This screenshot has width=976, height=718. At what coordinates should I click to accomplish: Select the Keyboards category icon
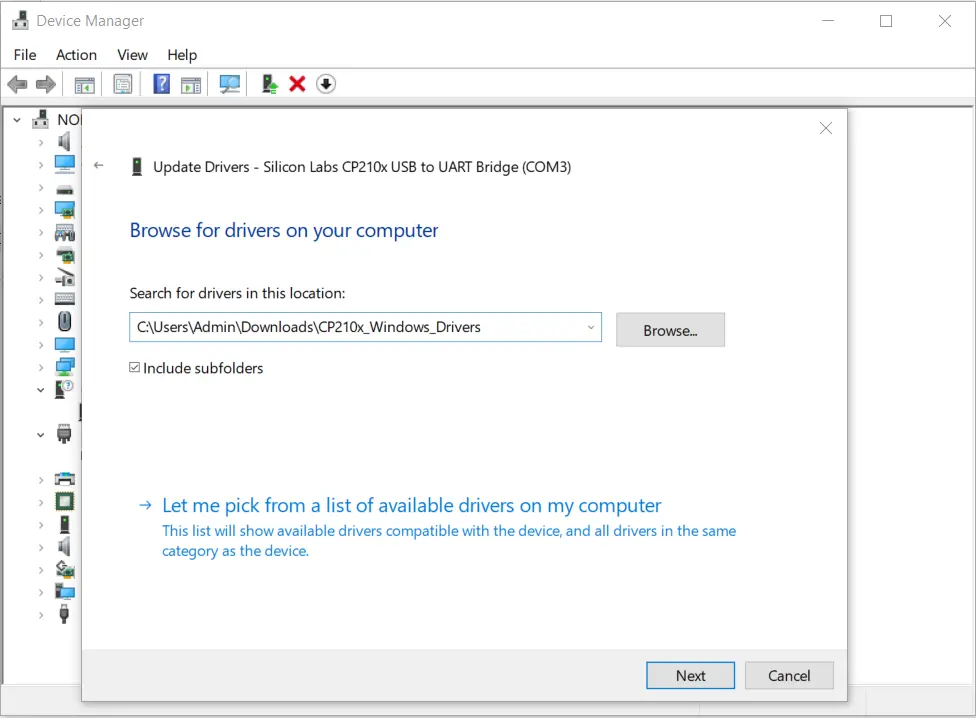65,300
